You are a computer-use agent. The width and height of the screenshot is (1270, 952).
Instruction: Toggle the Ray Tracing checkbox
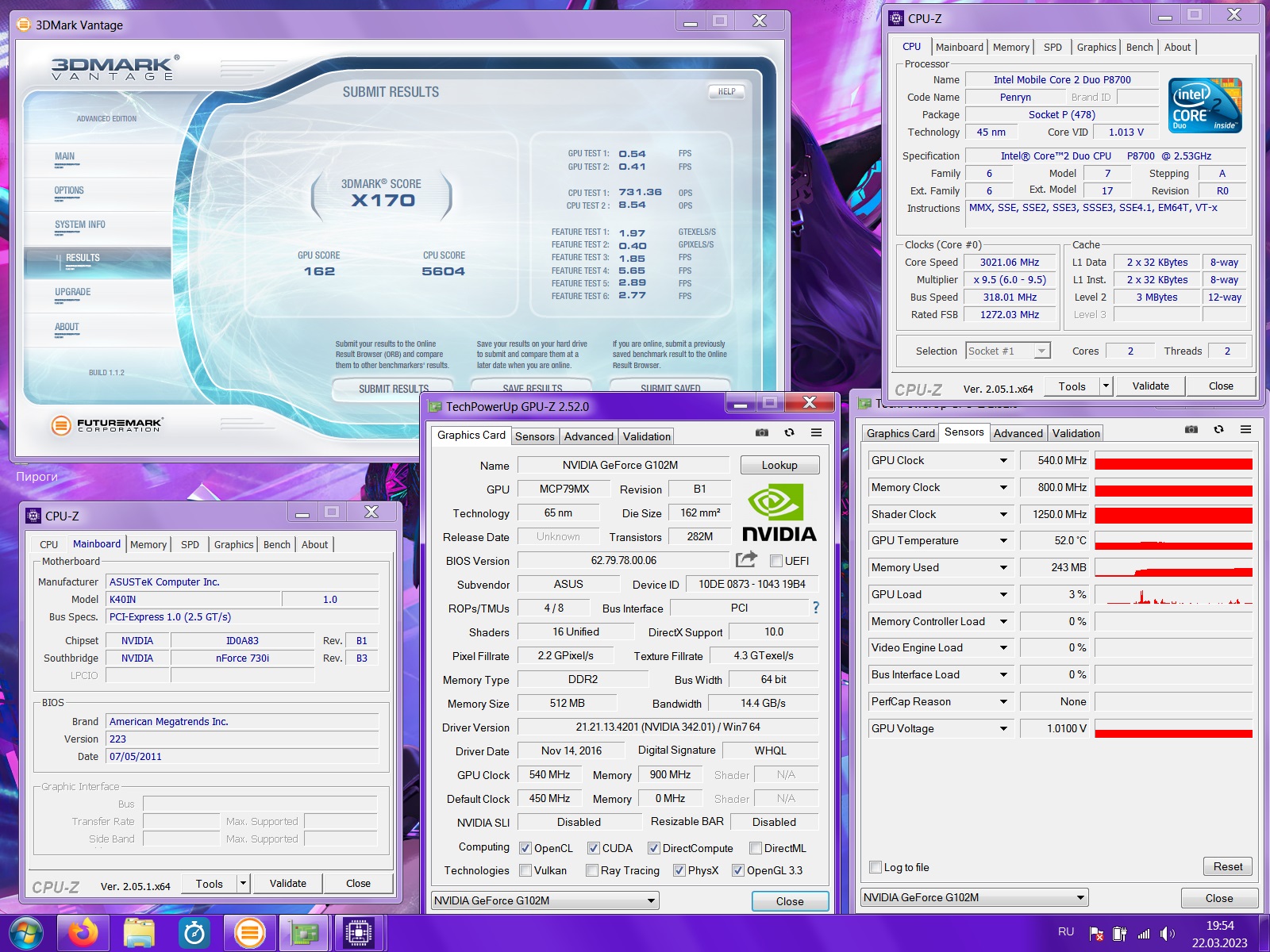point(591,870)
